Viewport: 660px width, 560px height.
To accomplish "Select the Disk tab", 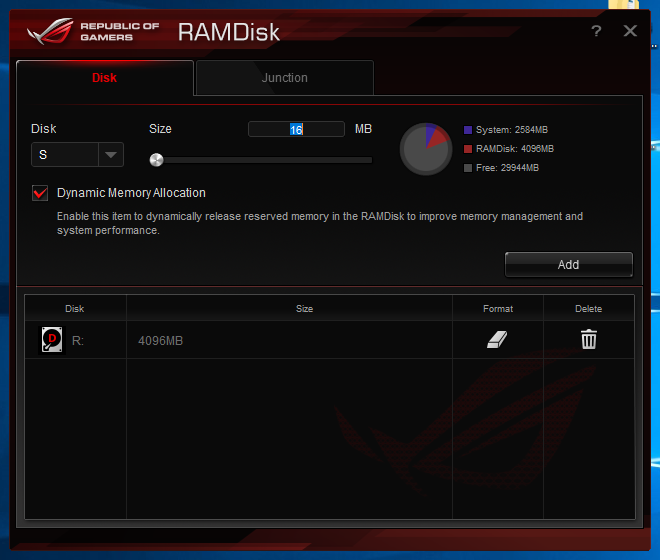I will pyautogui.click(x=105, y=78).
